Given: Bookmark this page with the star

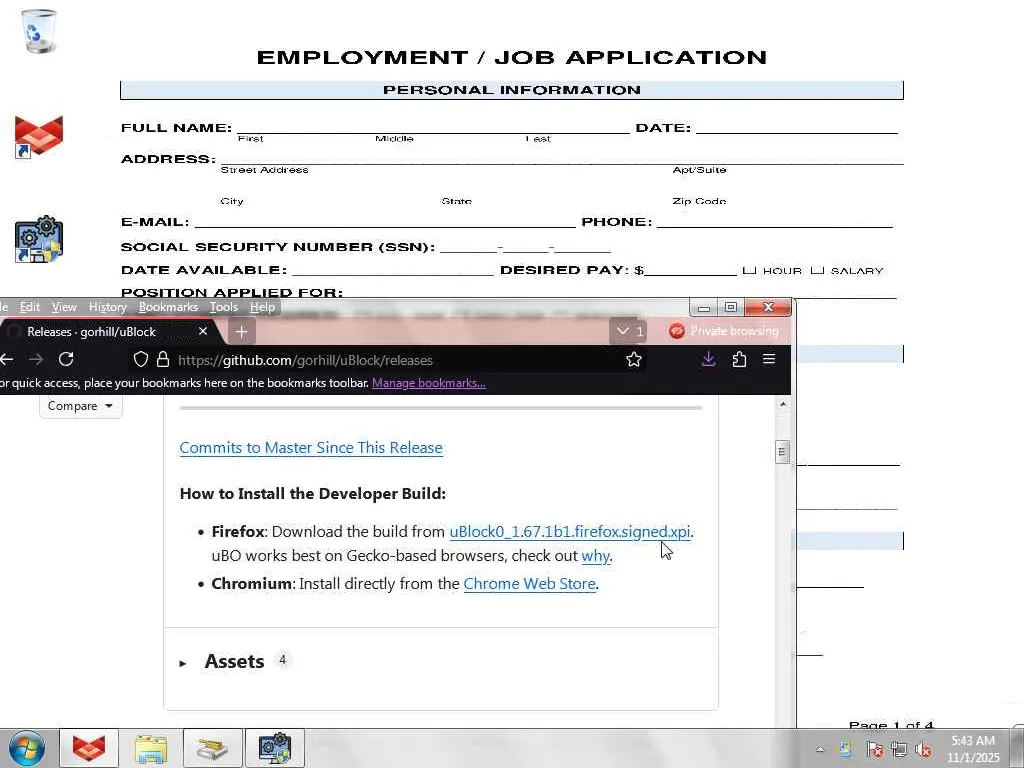Looking at the screenshot, I should [x=633, y=359].
